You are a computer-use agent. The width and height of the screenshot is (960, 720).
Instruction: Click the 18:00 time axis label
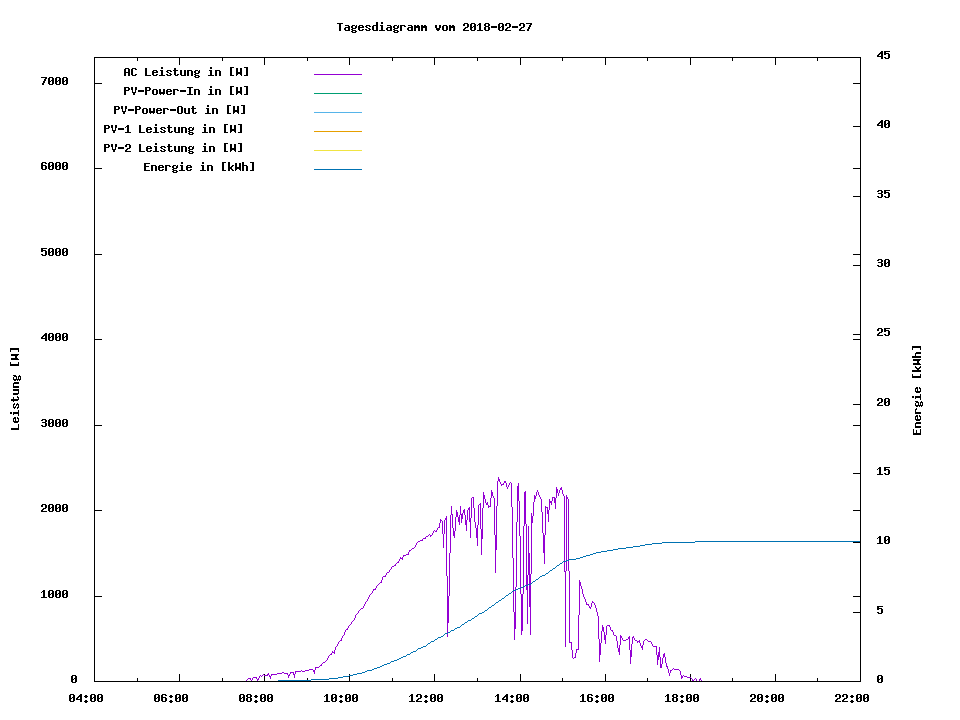682,698
